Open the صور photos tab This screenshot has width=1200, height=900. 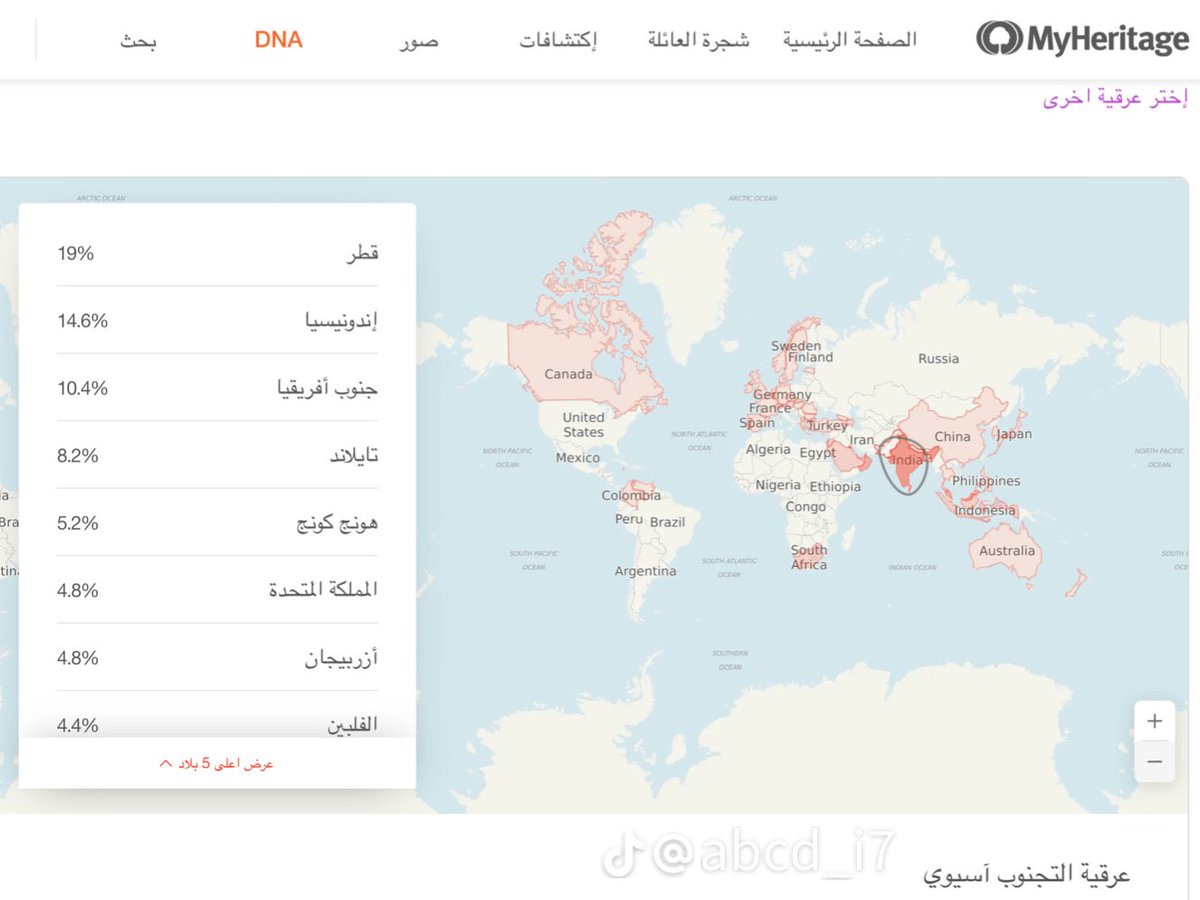419,41
